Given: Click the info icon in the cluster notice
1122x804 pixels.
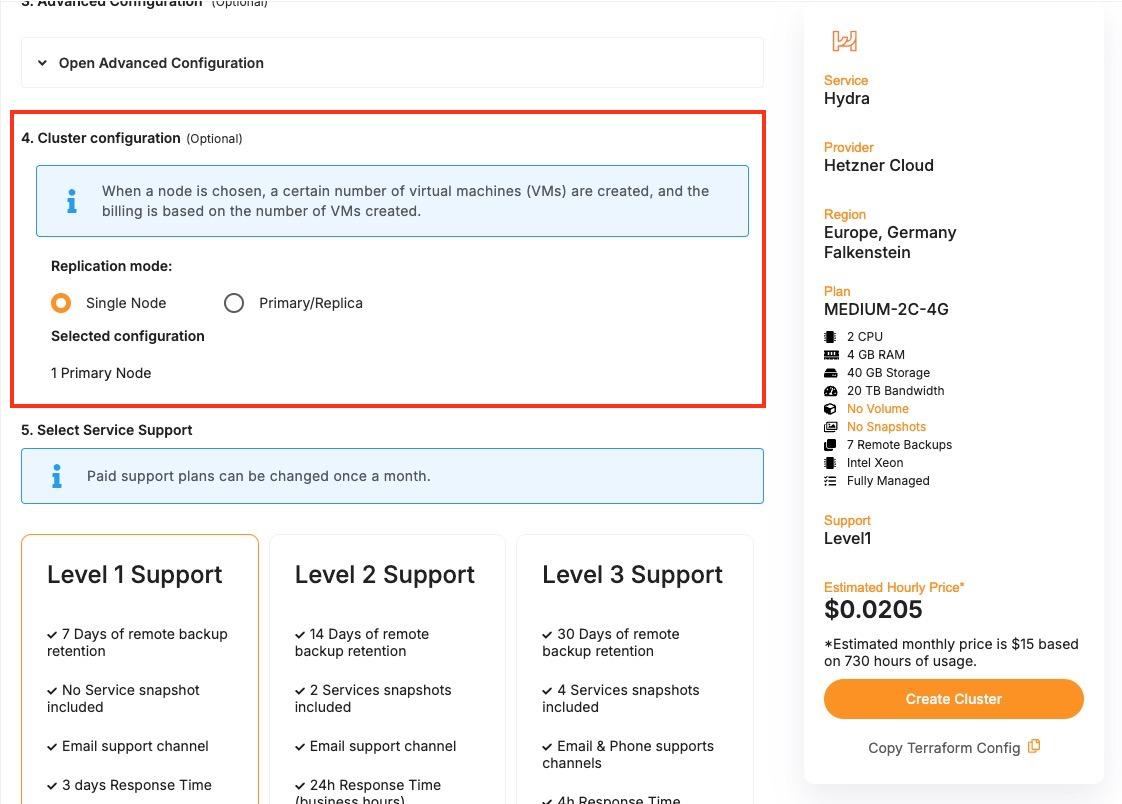Looking at the screenshot, I should (x=71, y=201).
